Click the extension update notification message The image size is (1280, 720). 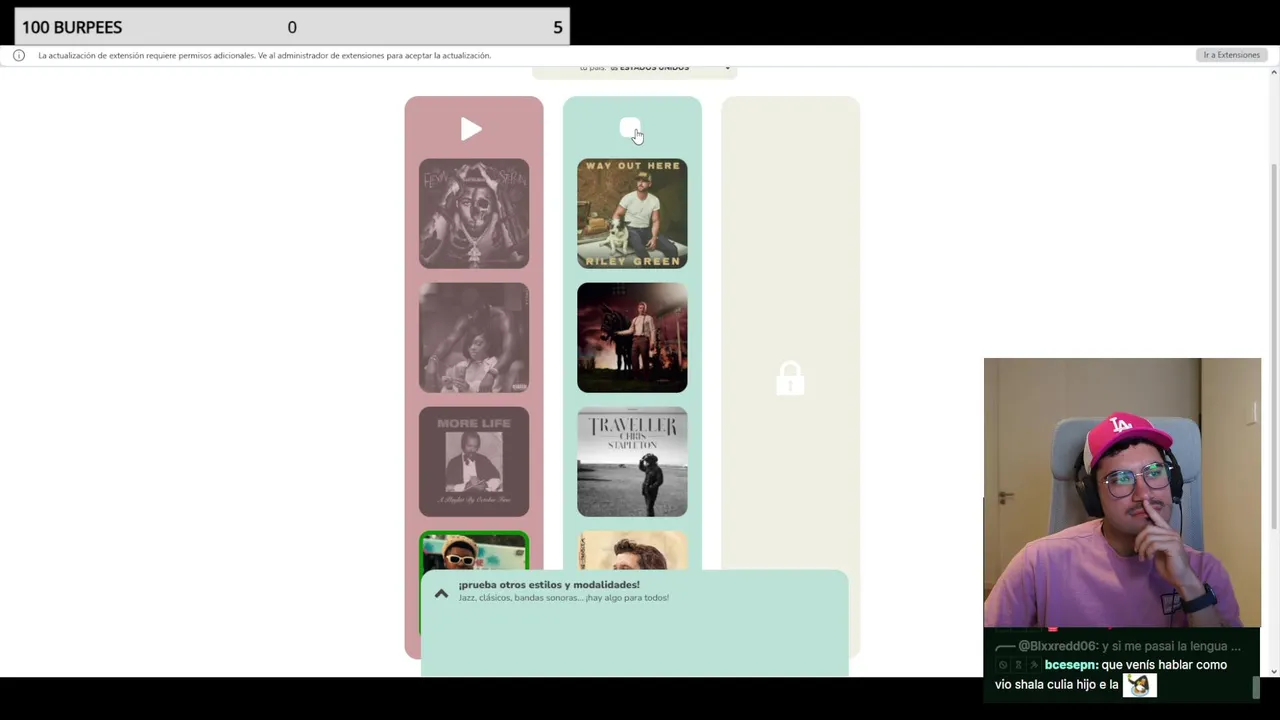click(x=264, y=56)
